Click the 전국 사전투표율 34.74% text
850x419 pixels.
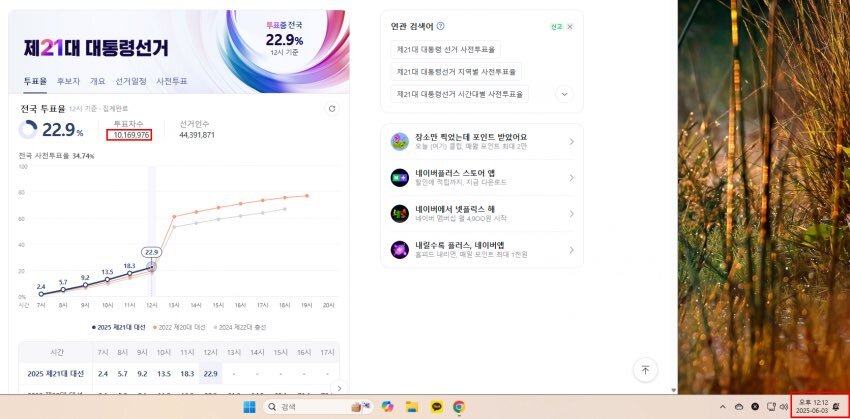[56, 156]
